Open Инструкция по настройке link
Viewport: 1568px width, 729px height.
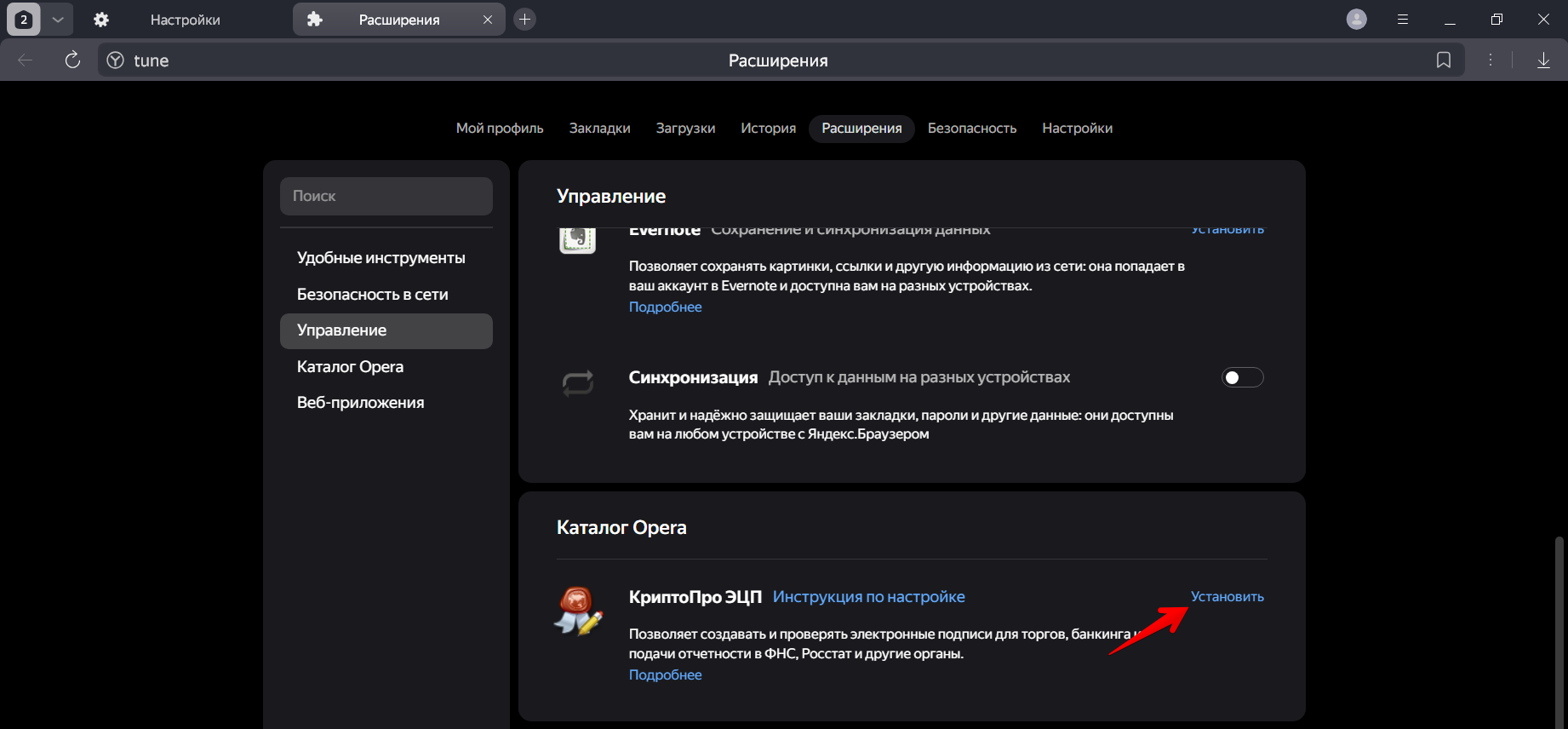click(869, 597)
